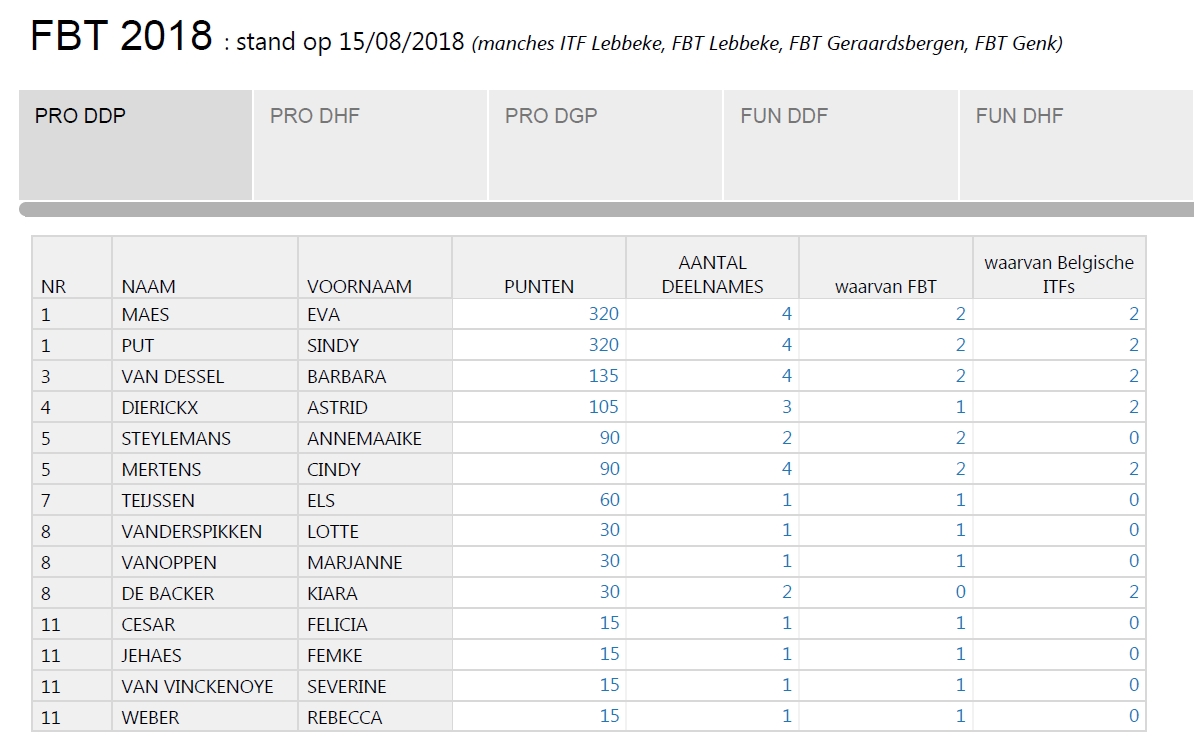Viewport: 1194px width, 752px height.
Task: Select the WEBER name cell
Action: 205,717
